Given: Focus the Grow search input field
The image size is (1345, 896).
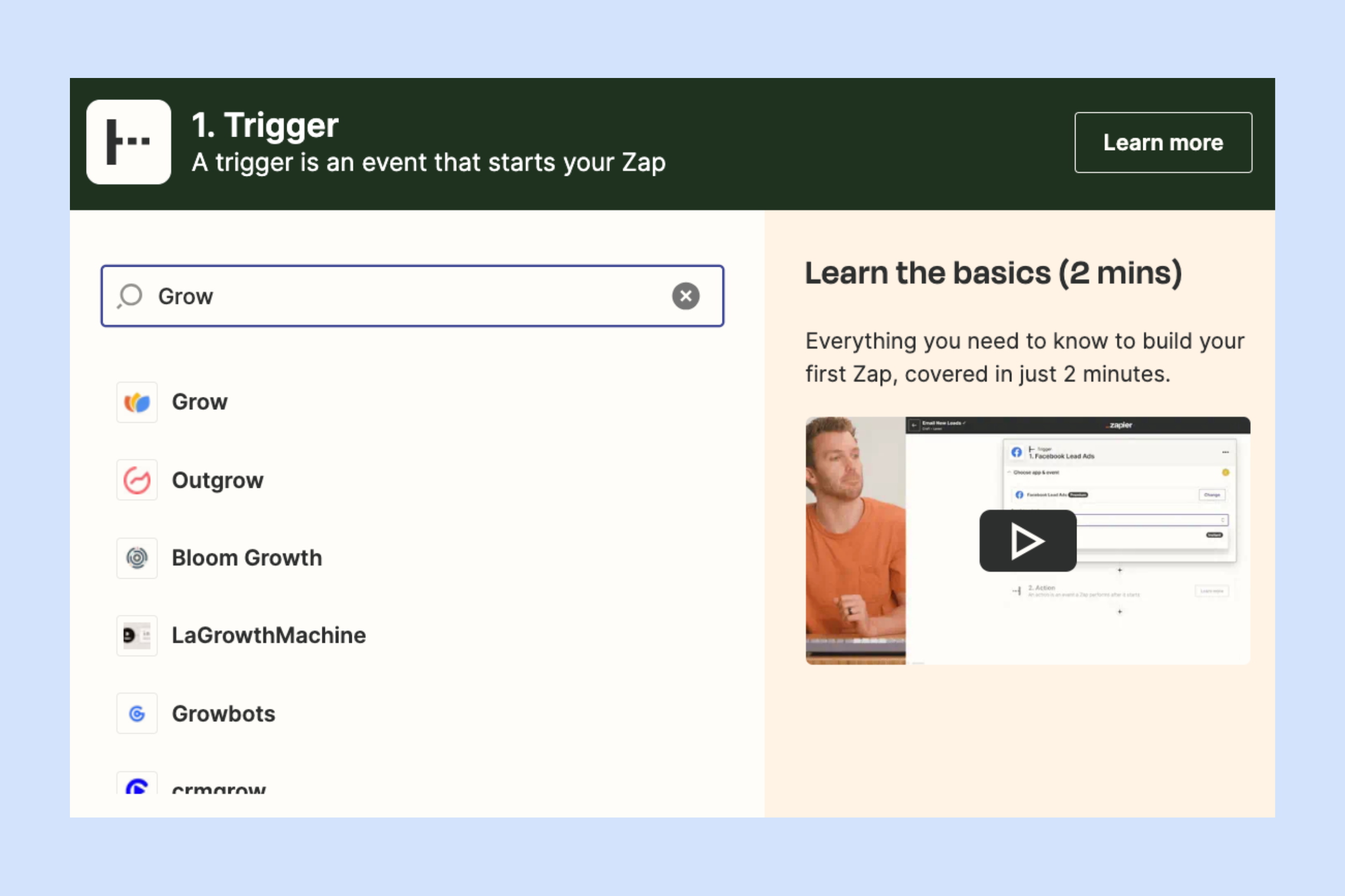Looking at the screenshot, I should click(x=412, y=296).
